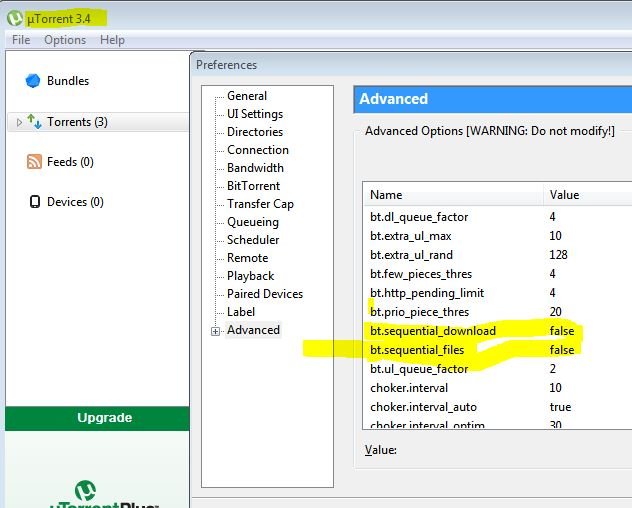The height and width of the screenshot is (508, 632).
Task: Select Paired Devices in Preferences tree
Action: coord(265,294)
